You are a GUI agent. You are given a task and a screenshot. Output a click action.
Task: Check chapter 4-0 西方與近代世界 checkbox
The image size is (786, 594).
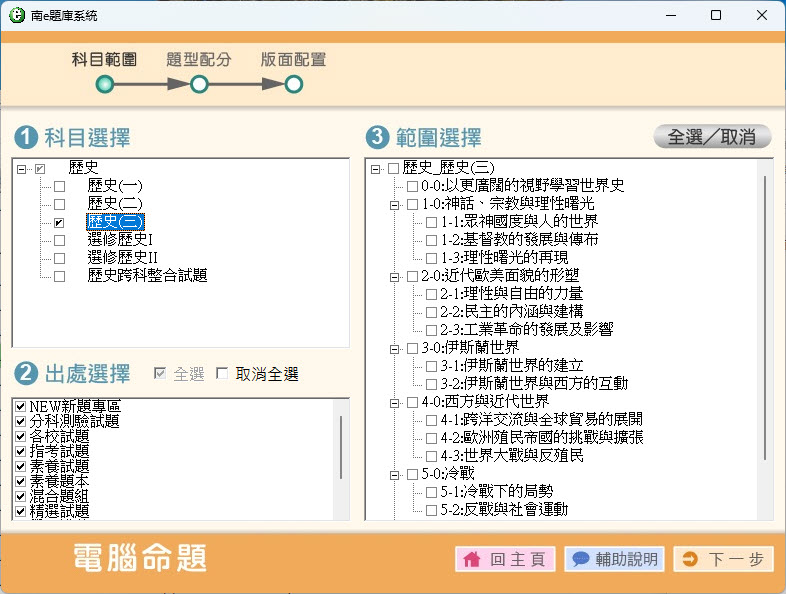(x=413, y=403)
